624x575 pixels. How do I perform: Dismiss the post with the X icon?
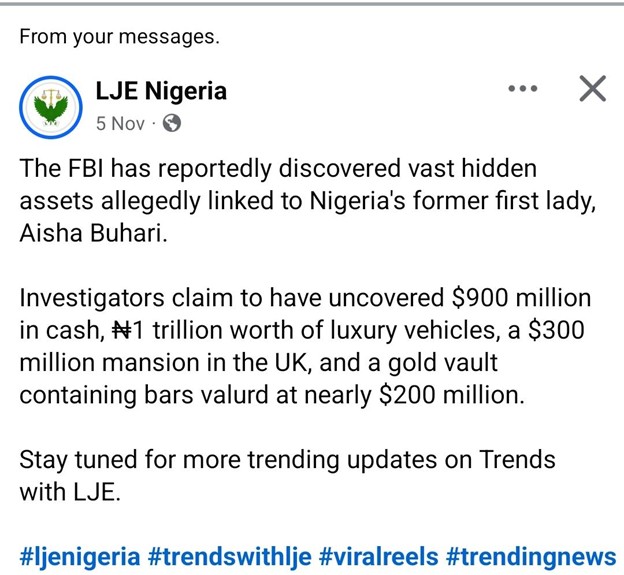593,89
